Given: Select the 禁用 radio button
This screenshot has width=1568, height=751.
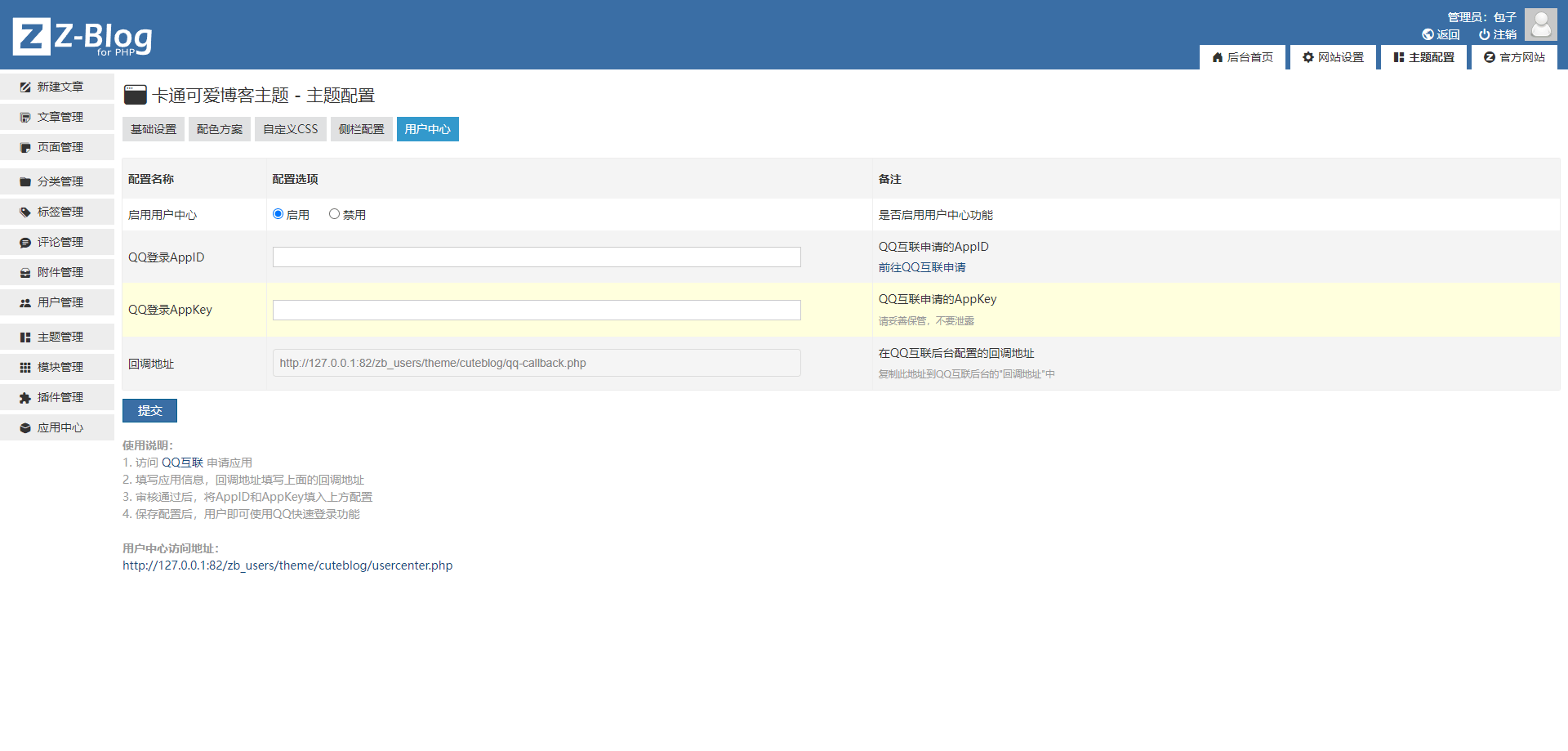Looking at the screenshot, I should tap(334, 214).
